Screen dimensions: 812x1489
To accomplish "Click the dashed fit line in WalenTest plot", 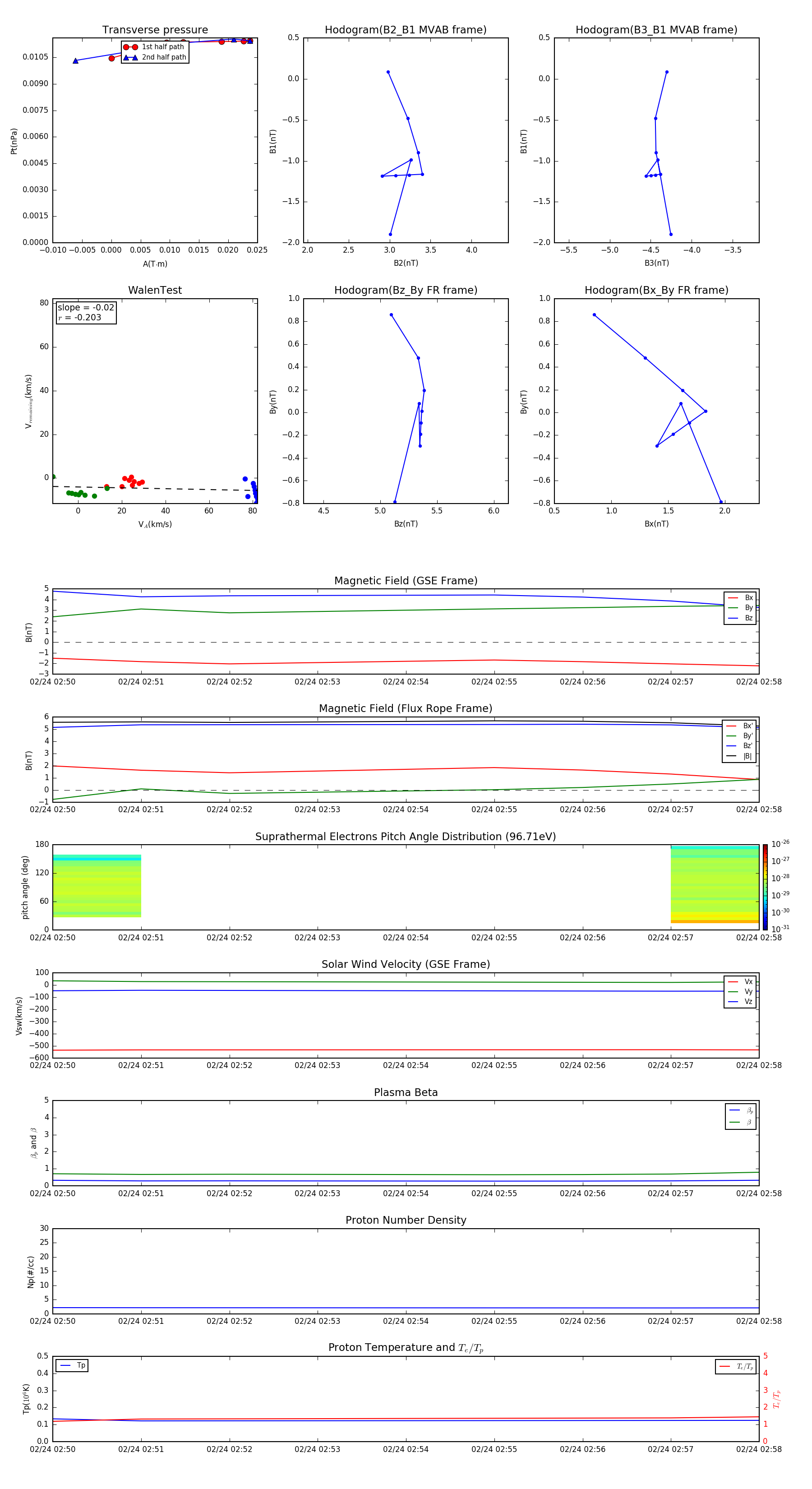I will [154, 488].
